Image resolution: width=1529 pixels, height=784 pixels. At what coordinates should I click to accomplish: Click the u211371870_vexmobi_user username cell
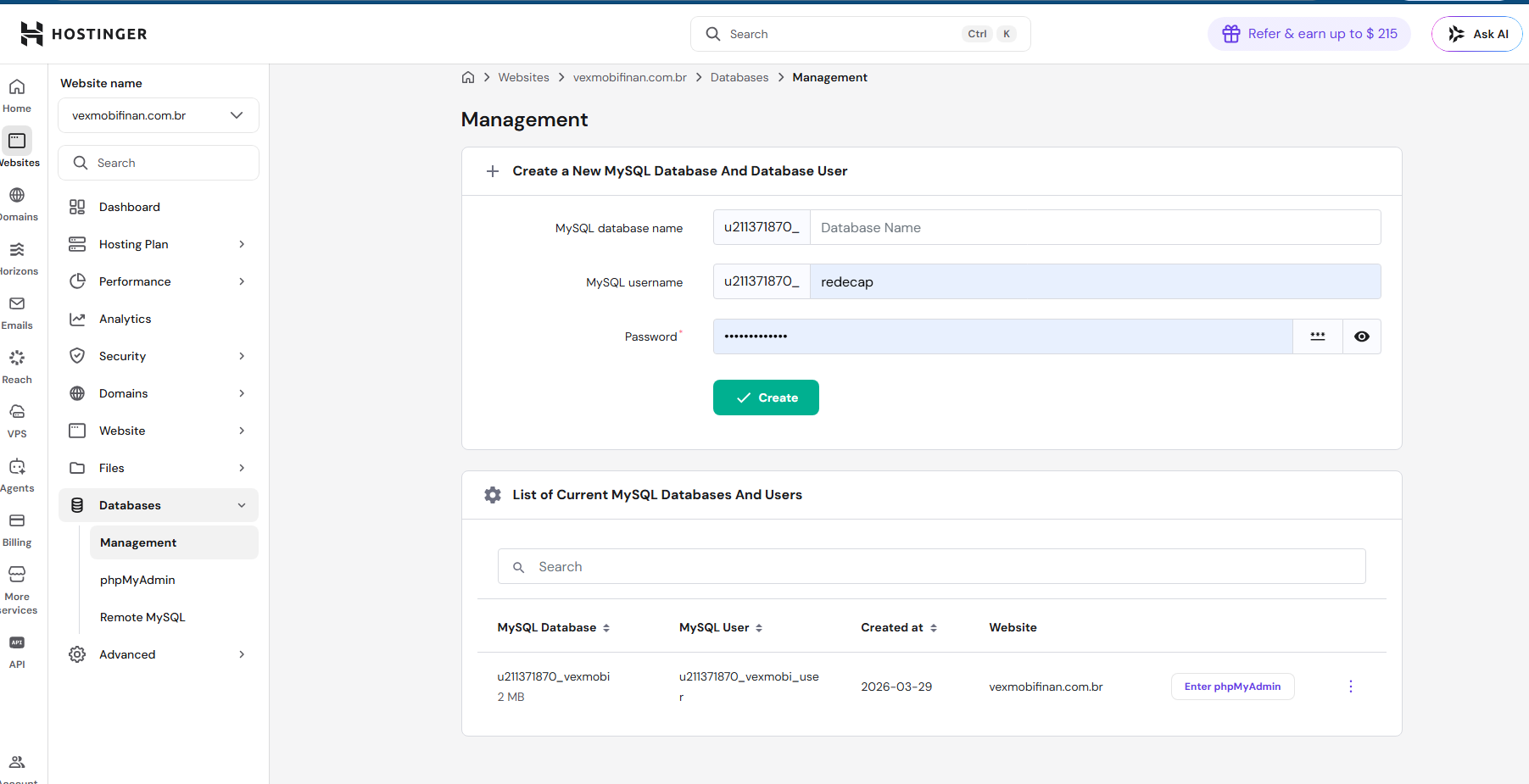click(x=749, y=687)
